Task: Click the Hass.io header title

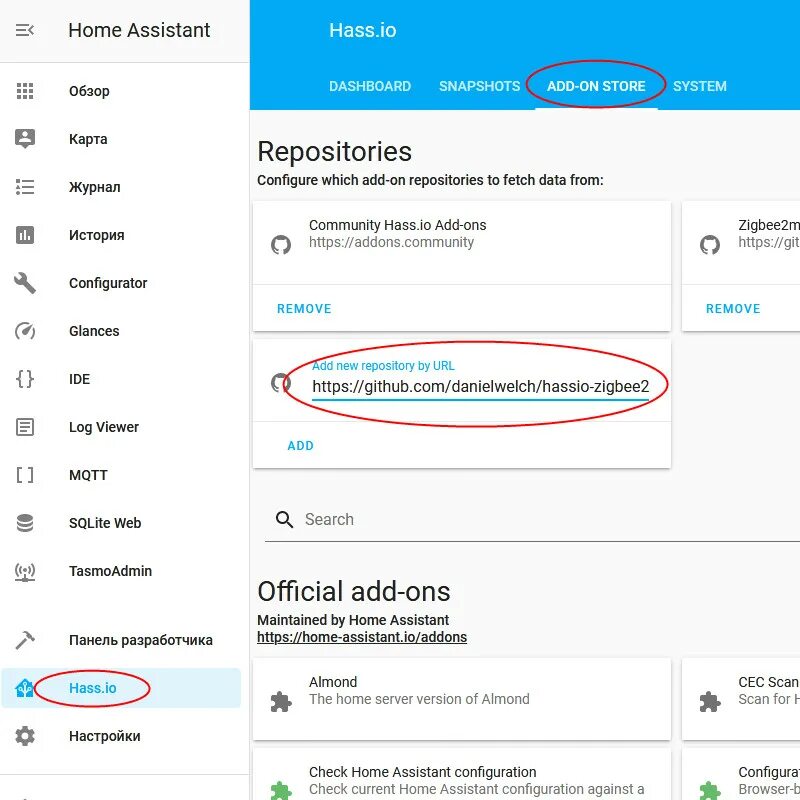Action: [362, 30]
